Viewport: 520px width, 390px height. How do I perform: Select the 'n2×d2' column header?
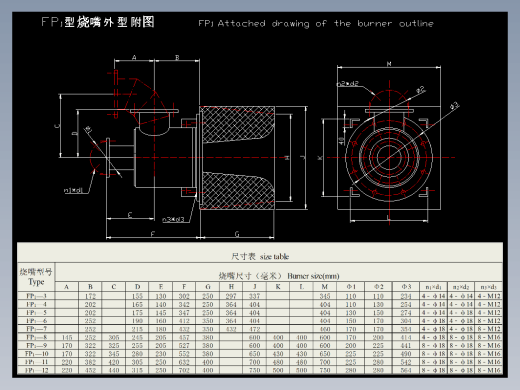[461, 287]
